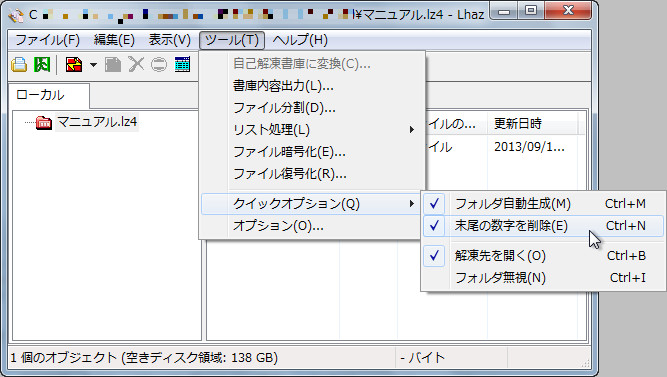
Task: Expand the リスト処理(L) submenu
Action: point(313,130)
